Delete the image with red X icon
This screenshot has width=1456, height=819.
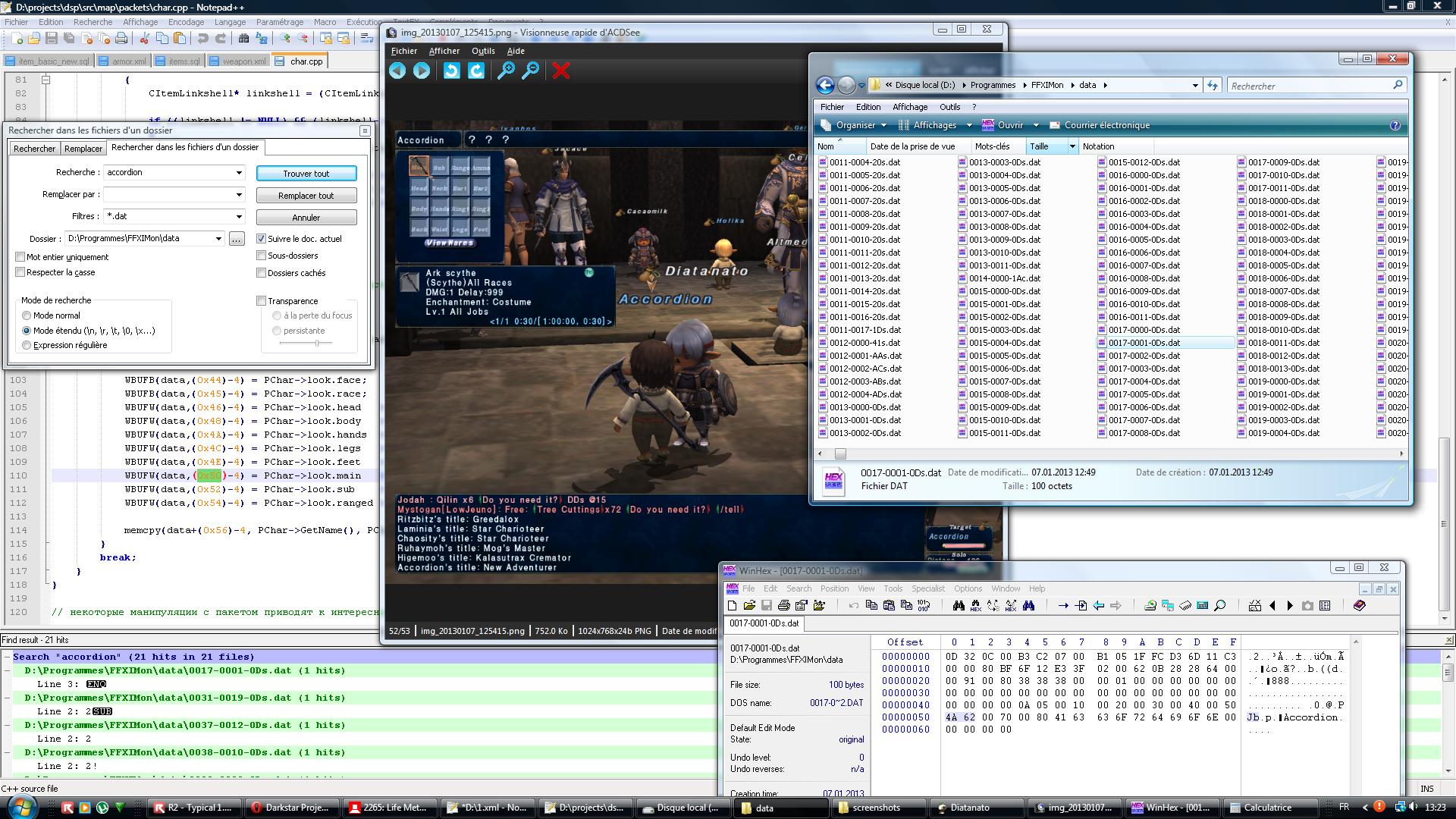[561, 71]
